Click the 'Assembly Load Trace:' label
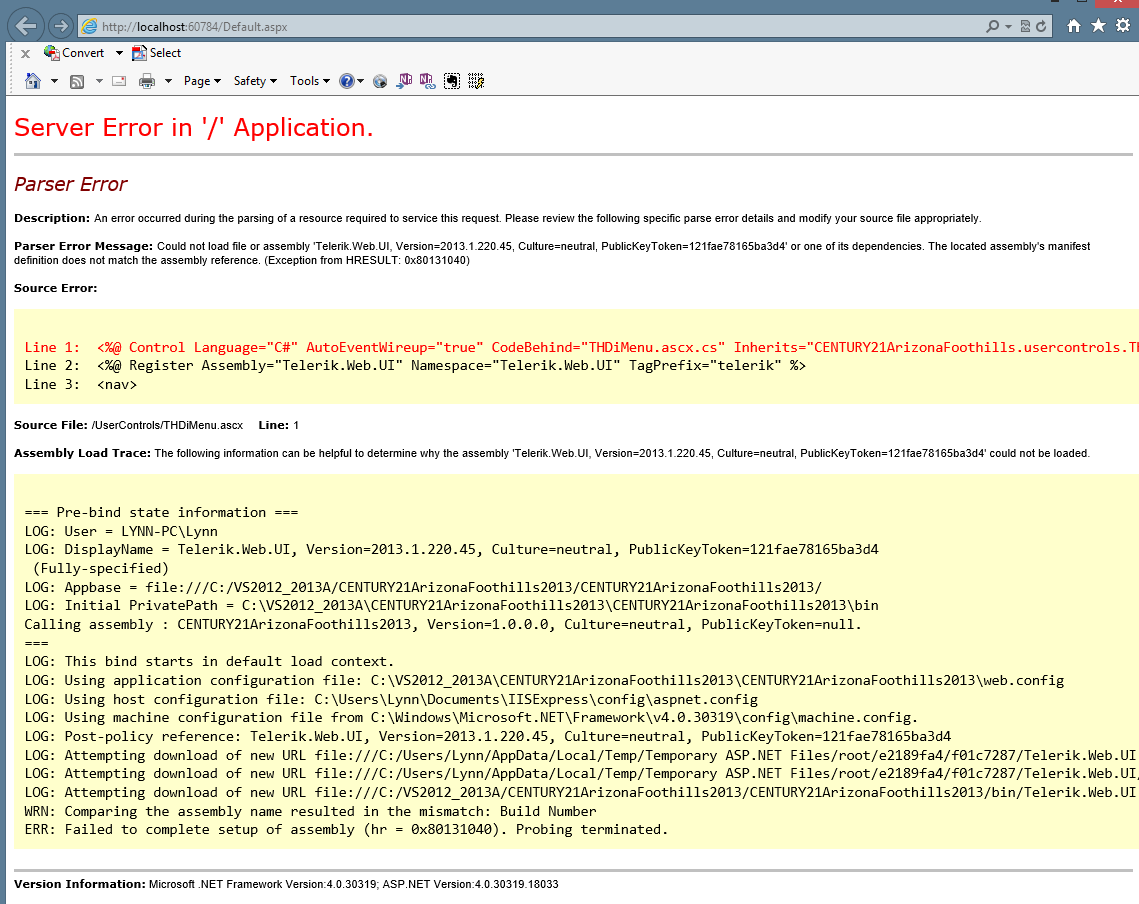This screenshot has width=1139, height=904. (82, 453)
